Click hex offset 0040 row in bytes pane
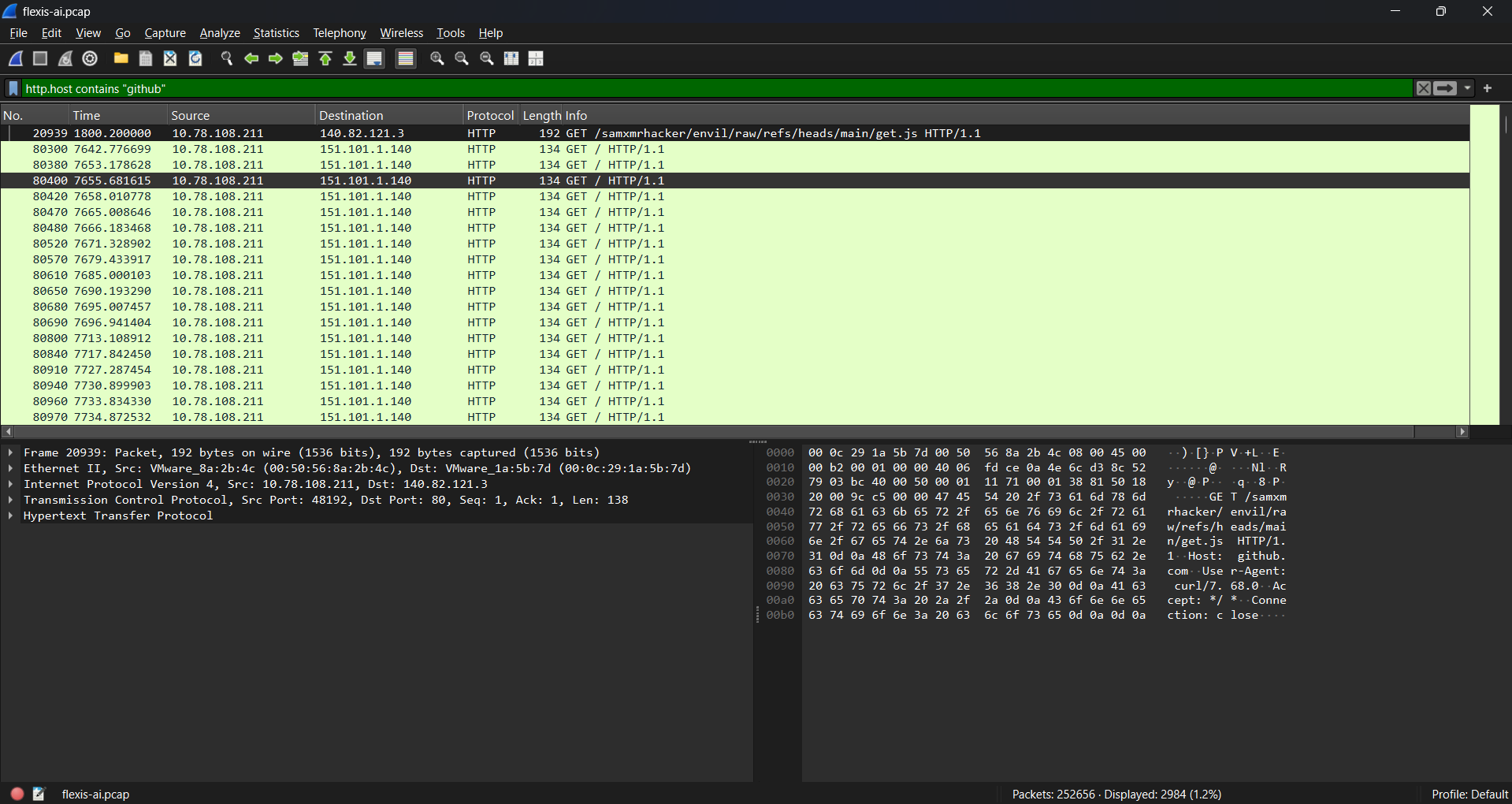Image resolution: width=1512 pixels, height=804 pixels. click(x=780, y=512)
